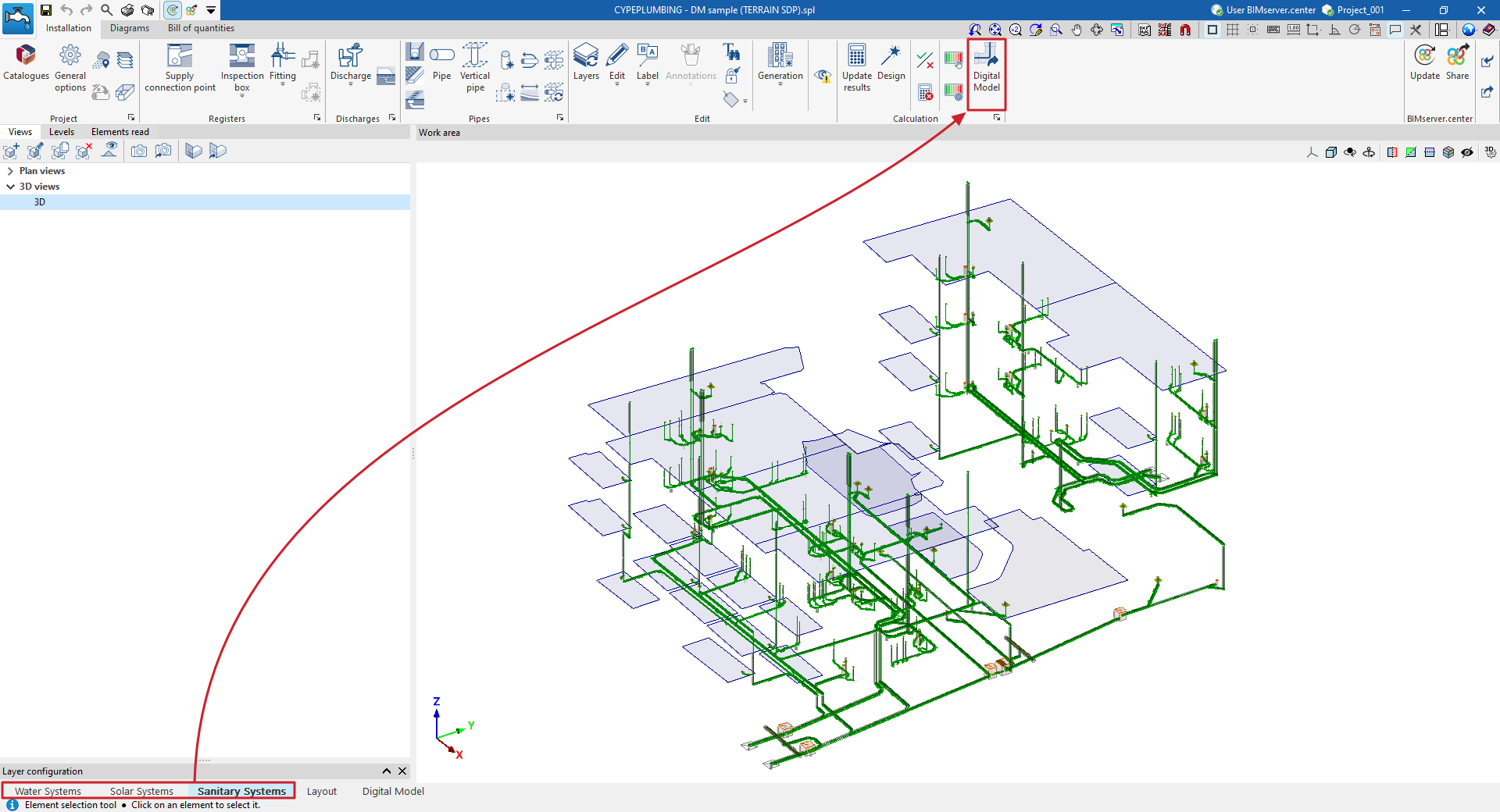Open the Generation dropdown menu
The image size is (1500, 812).
point(780,66)
